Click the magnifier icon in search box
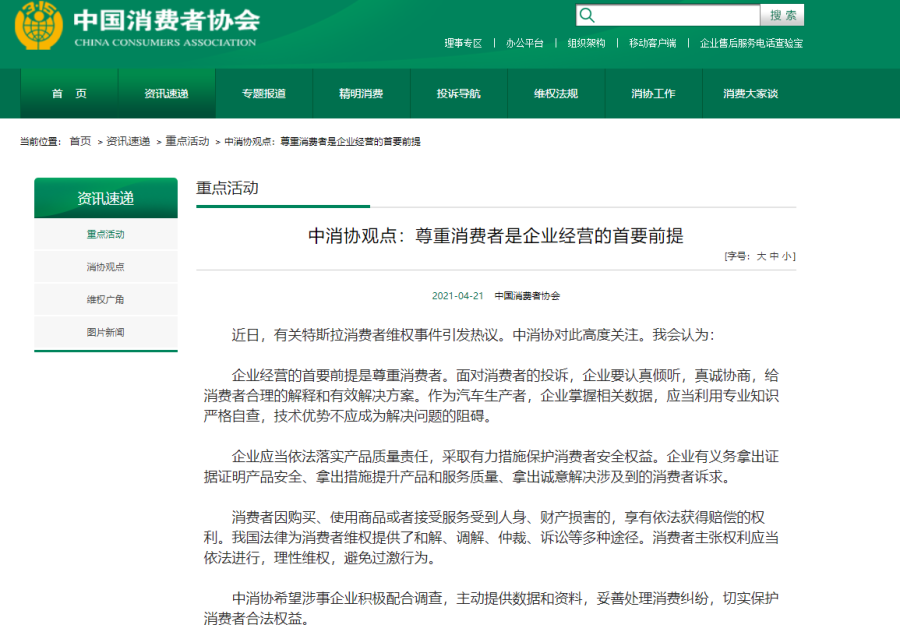 pos(587,15)
